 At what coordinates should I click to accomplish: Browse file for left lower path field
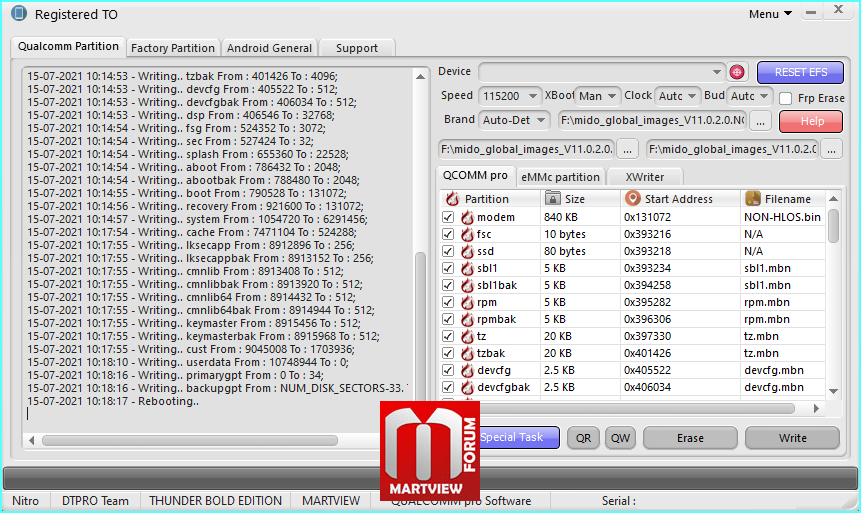(x=628, y=149)
